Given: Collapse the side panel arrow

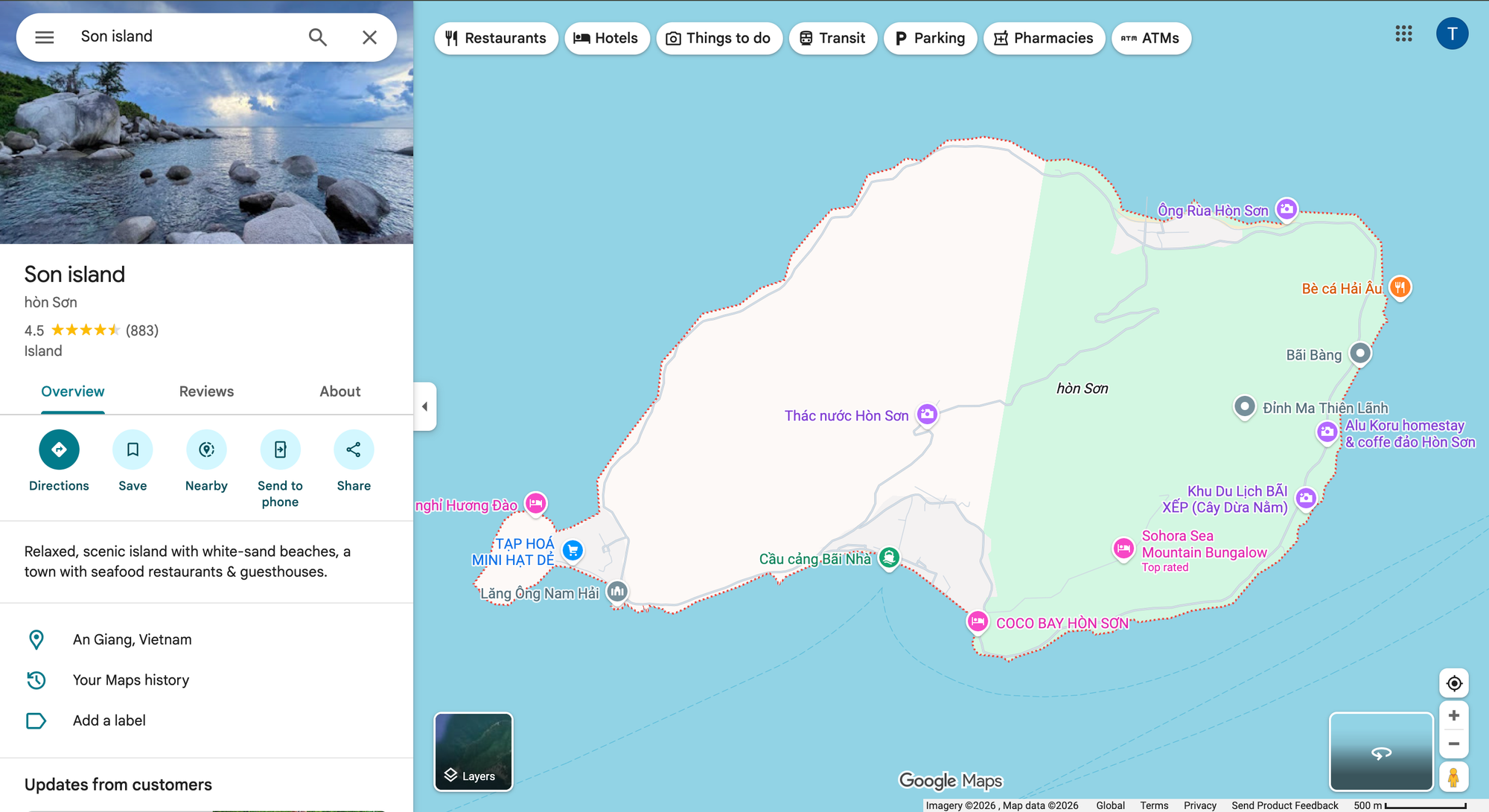Looking at the screenshot, I should pyautogui.click(x=425, y=406).
